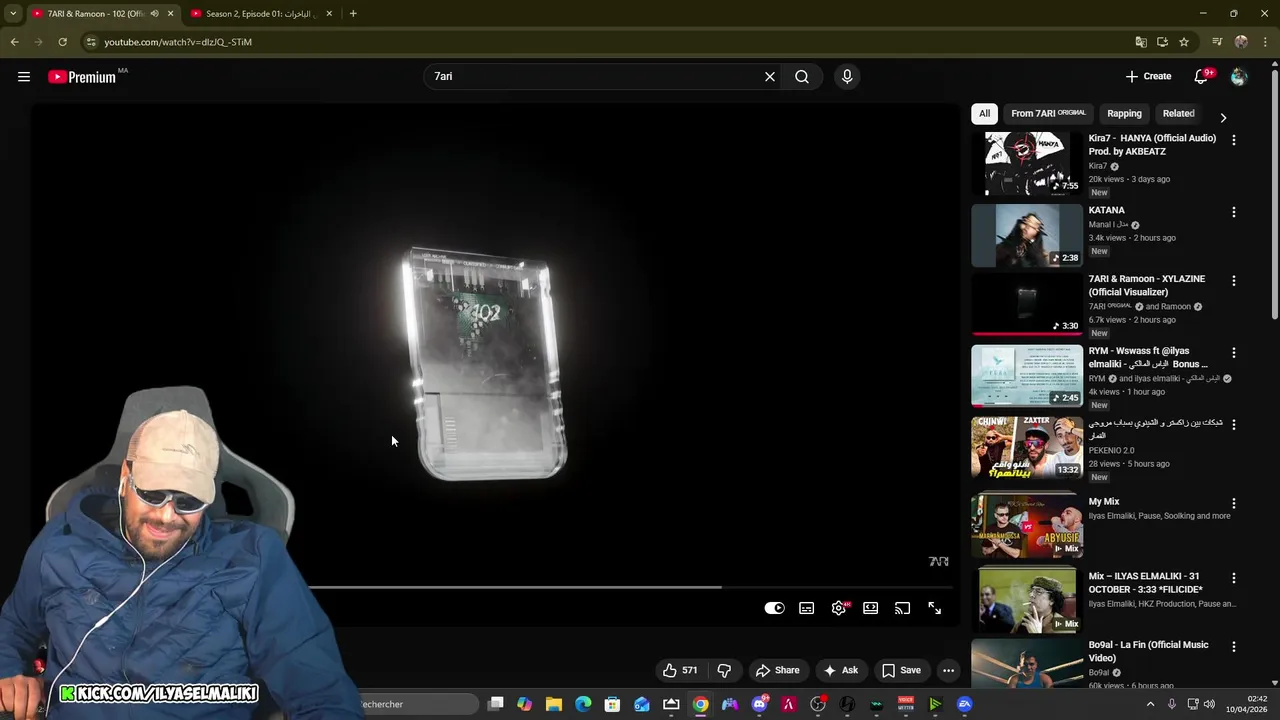Open Kira7 HANYA video thumbnail
1280x720 pixels.
1027,164
